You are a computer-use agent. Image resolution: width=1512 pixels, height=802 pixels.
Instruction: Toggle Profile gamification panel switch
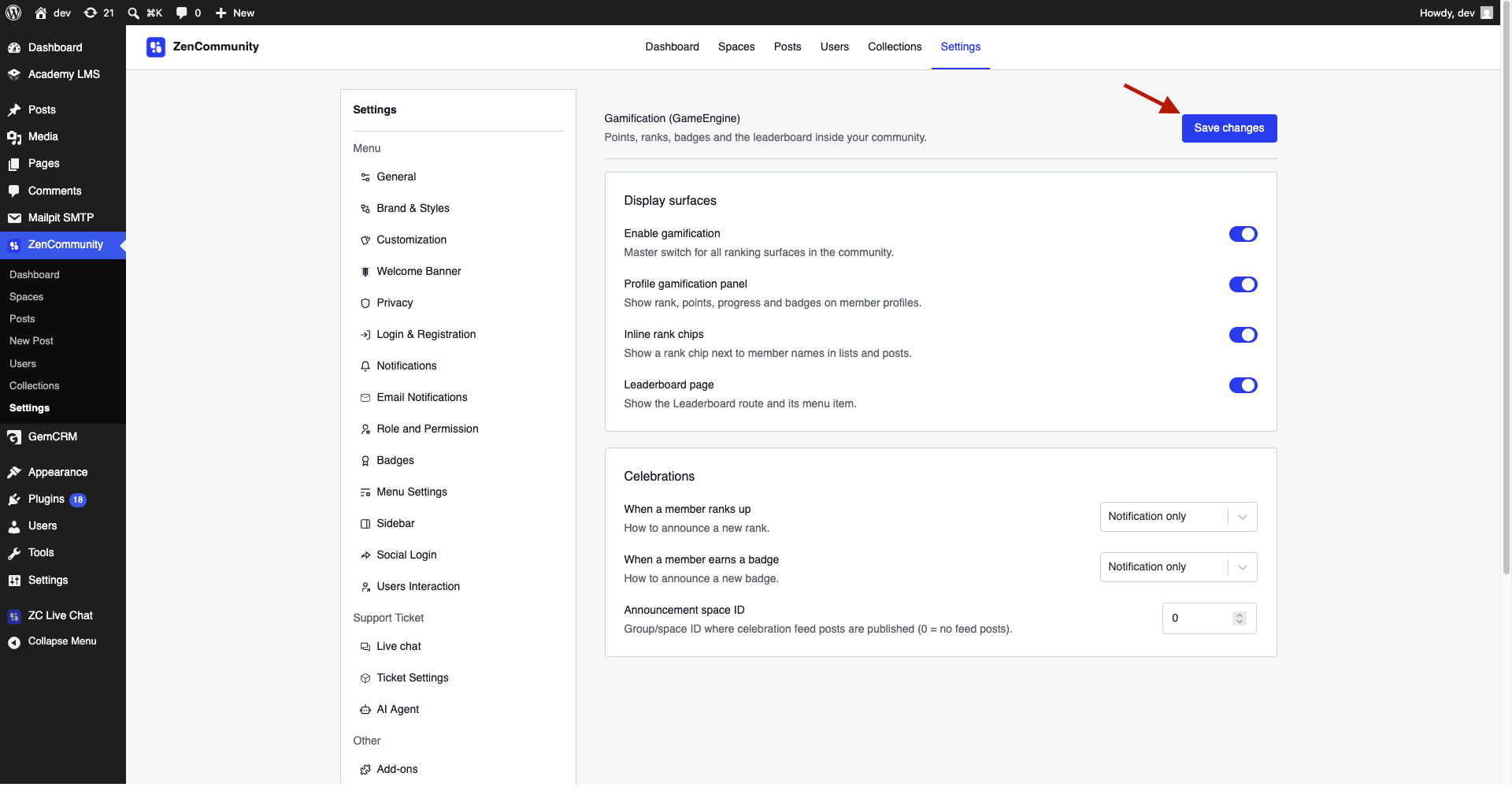pos(1243,284)
